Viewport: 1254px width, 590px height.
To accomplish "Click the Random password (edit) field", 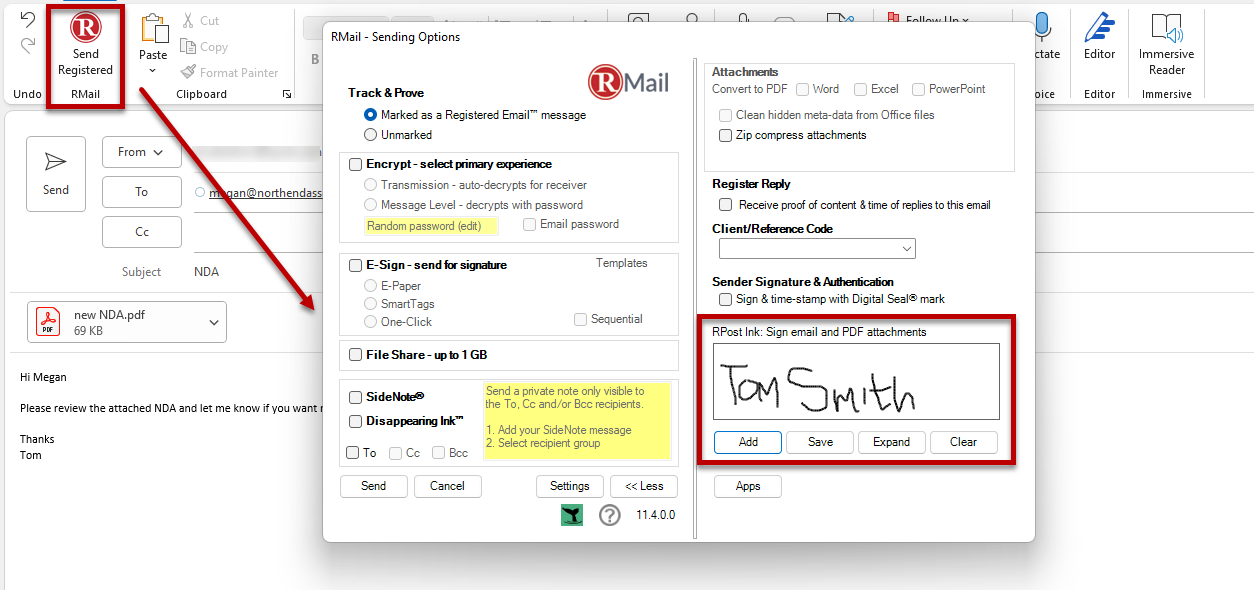I will pos(431,226).
